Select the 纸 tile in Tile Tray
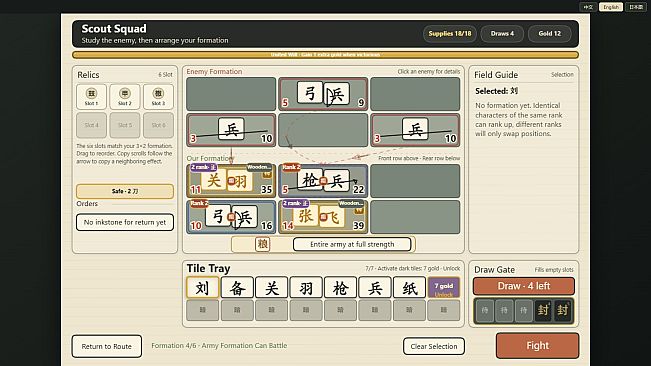The image size is (651, 366). (409, 287)
